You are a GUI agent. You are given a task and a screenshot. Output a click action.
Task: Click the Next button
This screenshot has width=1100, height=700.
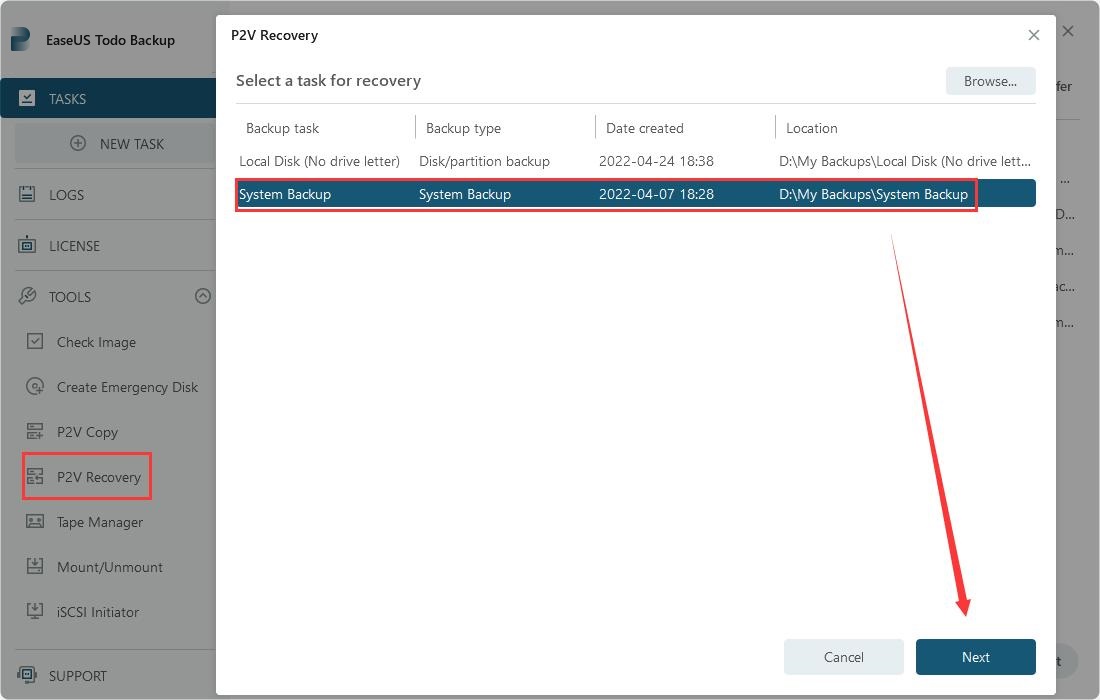(975, 657)
